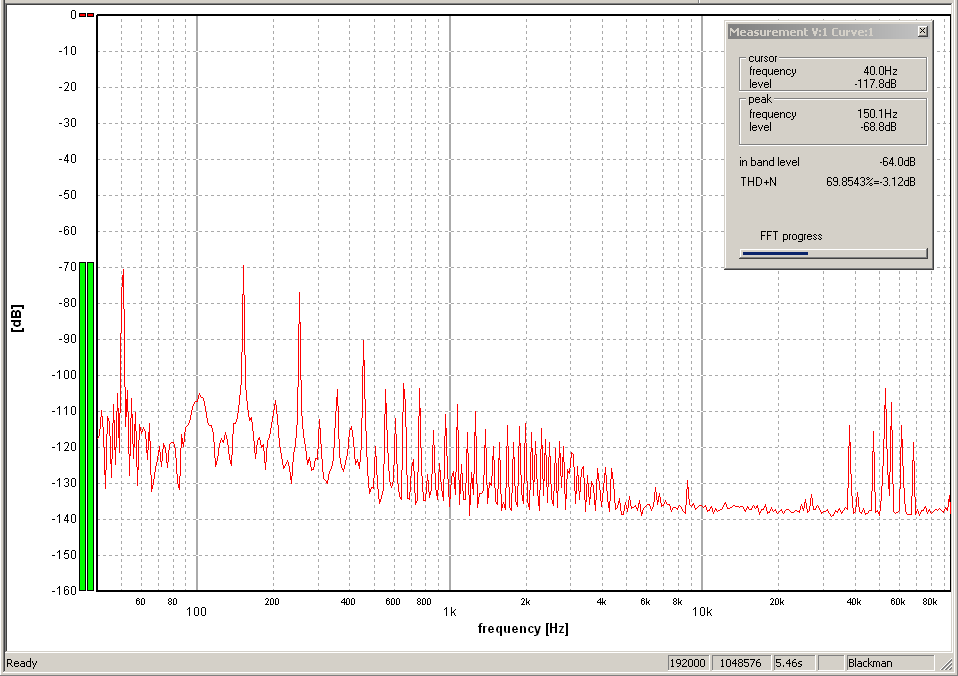Click the frequency [Hz] axis label
The image size is (958, 676).
point(522,629)
